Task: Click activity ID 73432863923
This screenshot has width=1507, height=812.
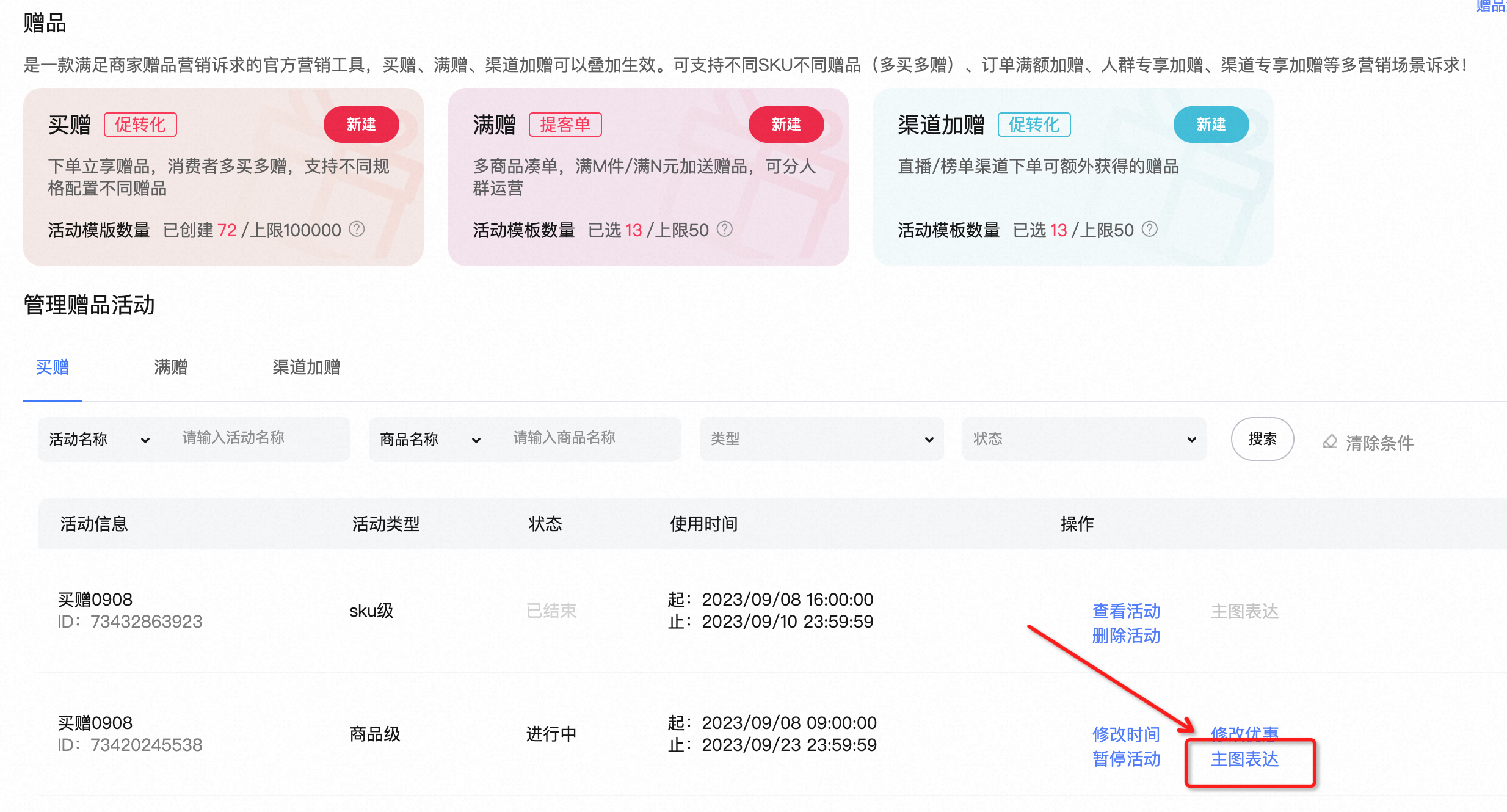Action: pos(130,622)
